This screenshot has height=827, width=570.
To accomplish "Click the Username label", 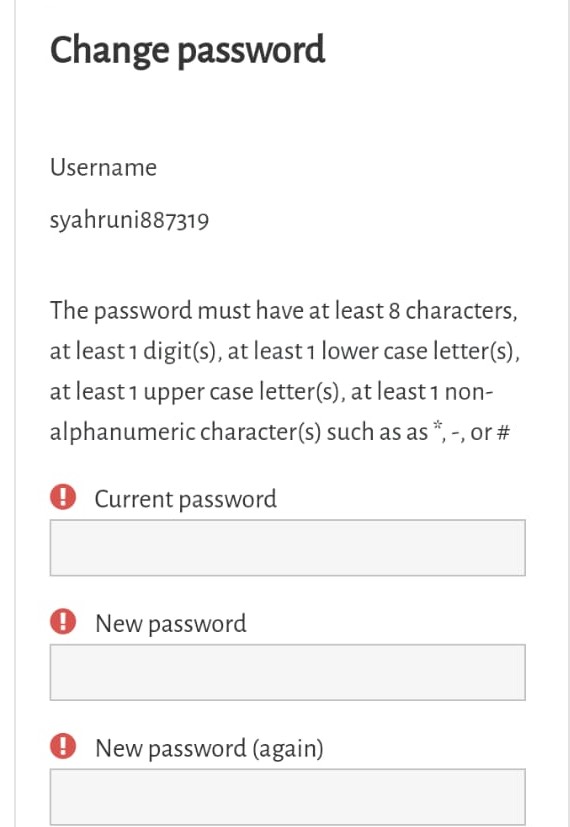I will click(x=103, y=168).
